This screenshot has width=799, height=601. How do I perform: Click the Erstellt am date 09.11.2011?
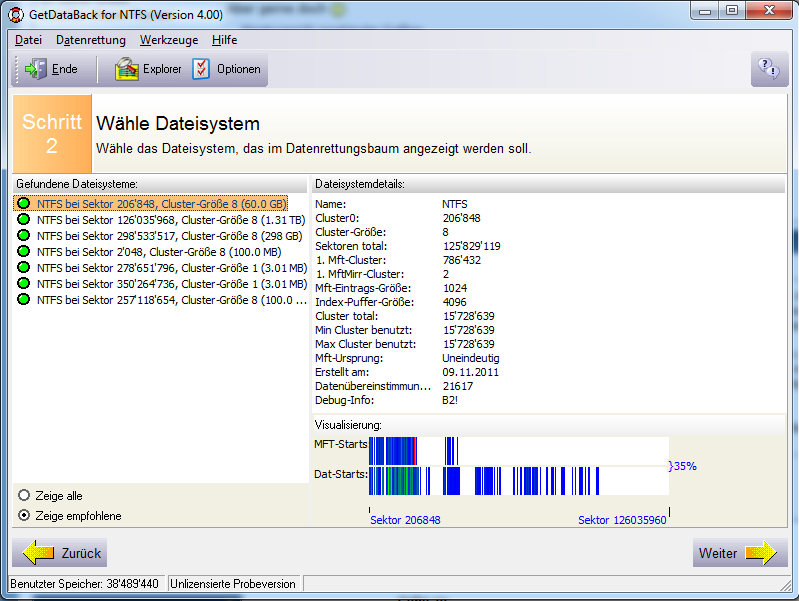click(470, 372)
